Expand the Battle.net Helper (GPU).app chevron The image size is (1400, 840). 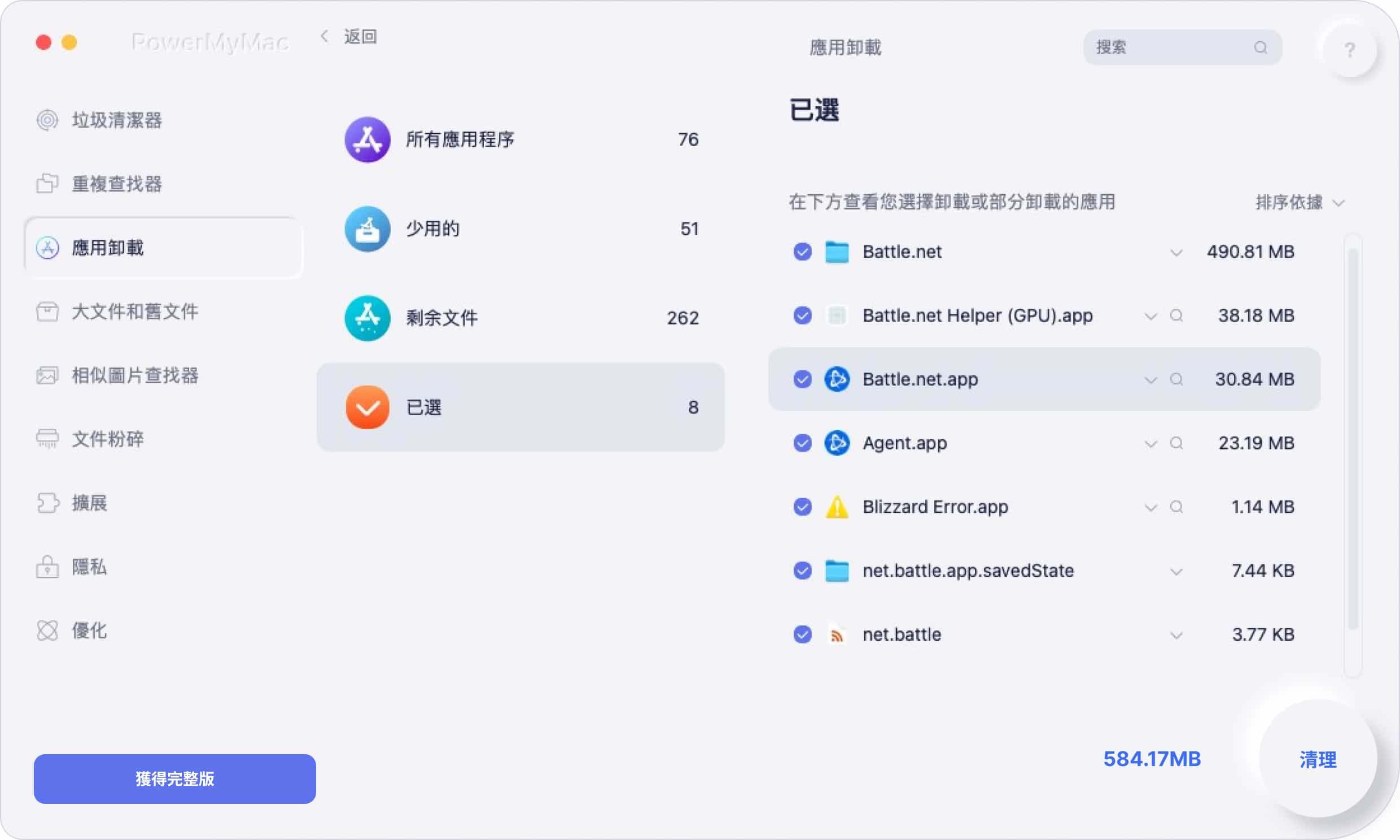coord(1150,317)
